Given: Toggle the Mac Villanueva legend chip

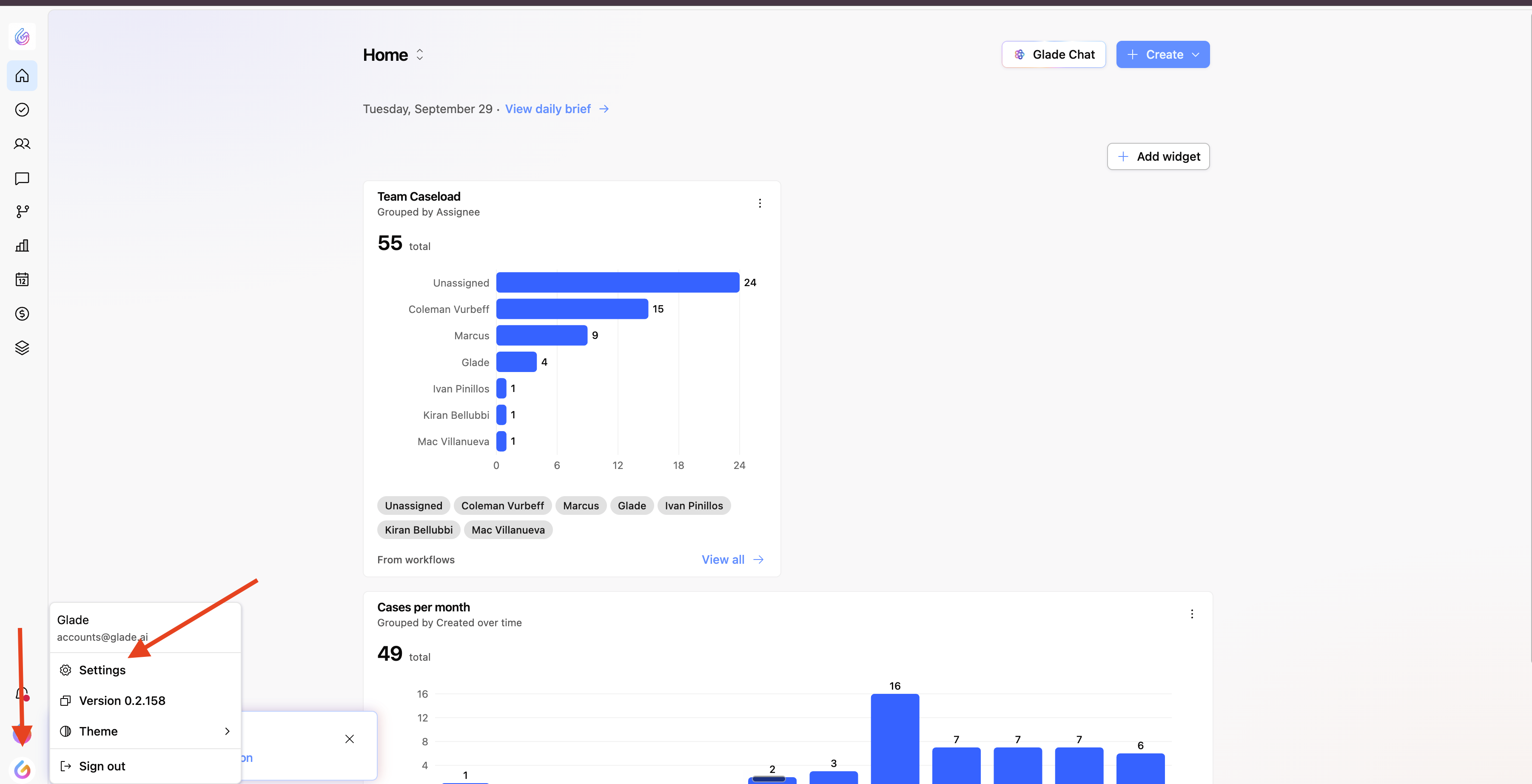Looking at the screenshot, I should coord(508,530).
